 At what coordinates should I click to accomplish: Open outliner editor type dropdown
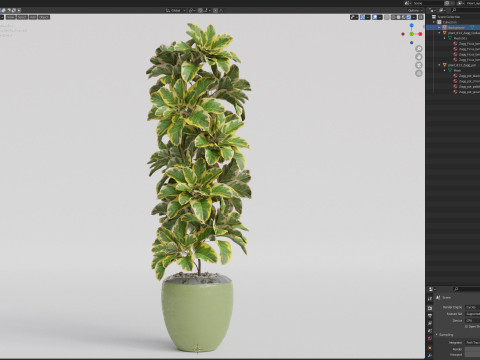432,10
